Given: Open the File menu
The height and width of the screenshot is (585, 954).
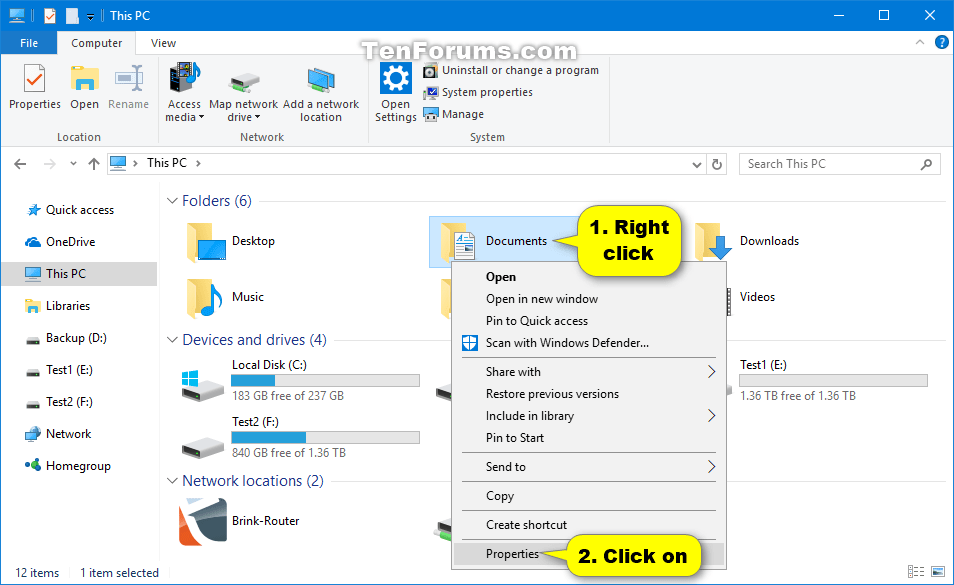Looking at the screenshot, I should coord(29,42).
